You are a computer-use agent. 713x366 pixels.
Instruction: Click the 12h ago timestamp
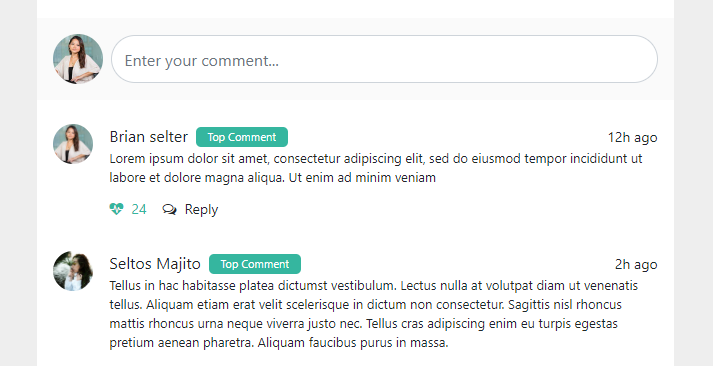[x=633, y=137]
